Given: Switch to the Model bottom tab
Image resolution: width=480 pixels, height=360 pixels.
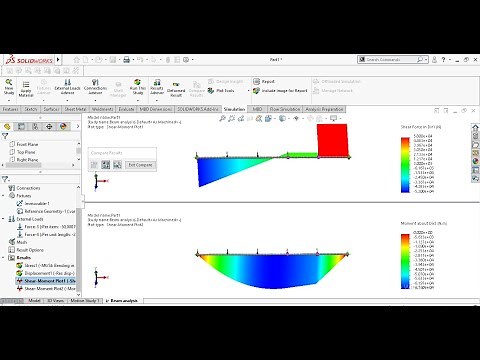Looking at the screenshot, I should click(34, 301).
